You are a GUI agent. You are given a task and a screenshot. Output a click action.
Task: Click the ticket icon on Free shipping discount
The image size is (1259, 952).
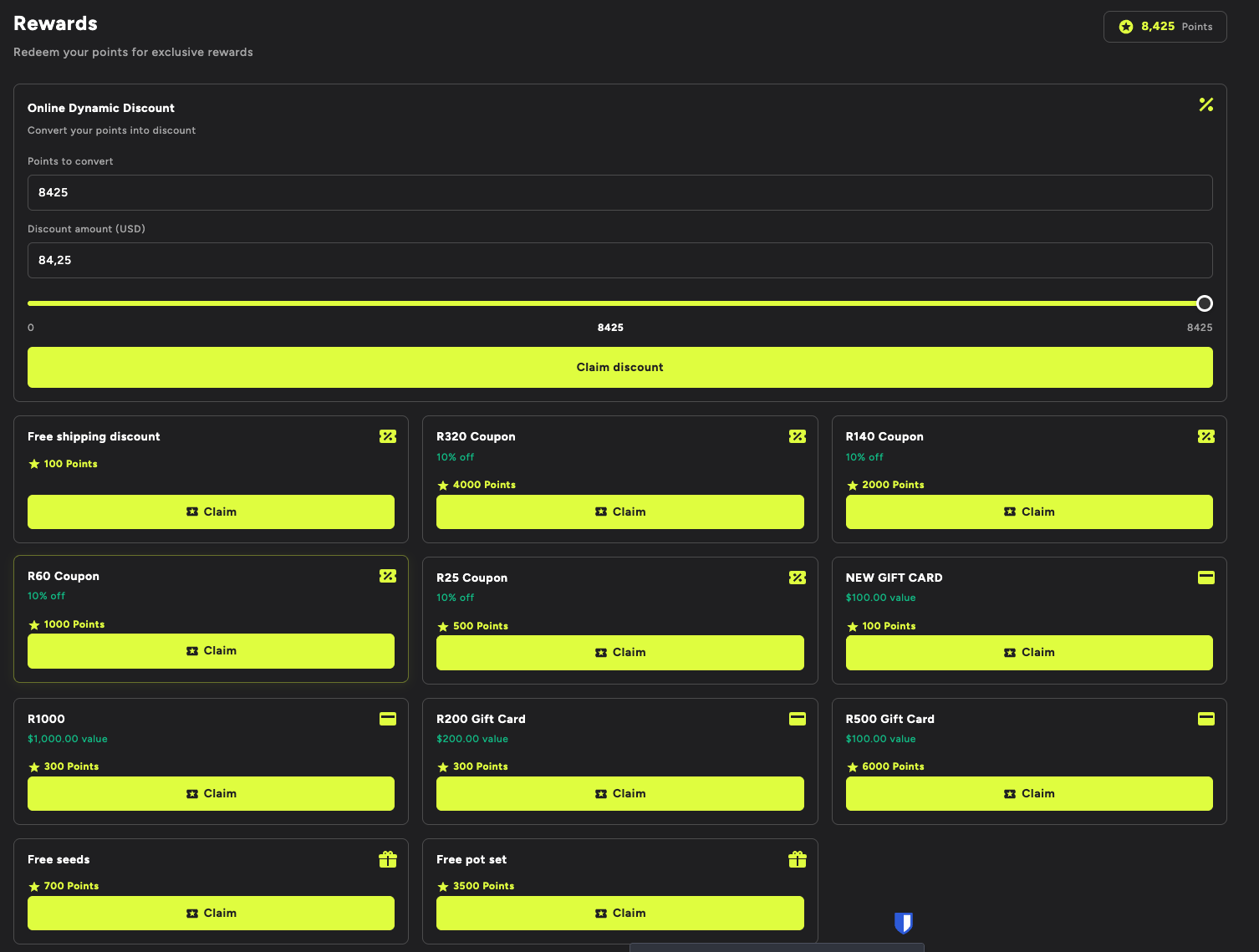tap(387, 435)
